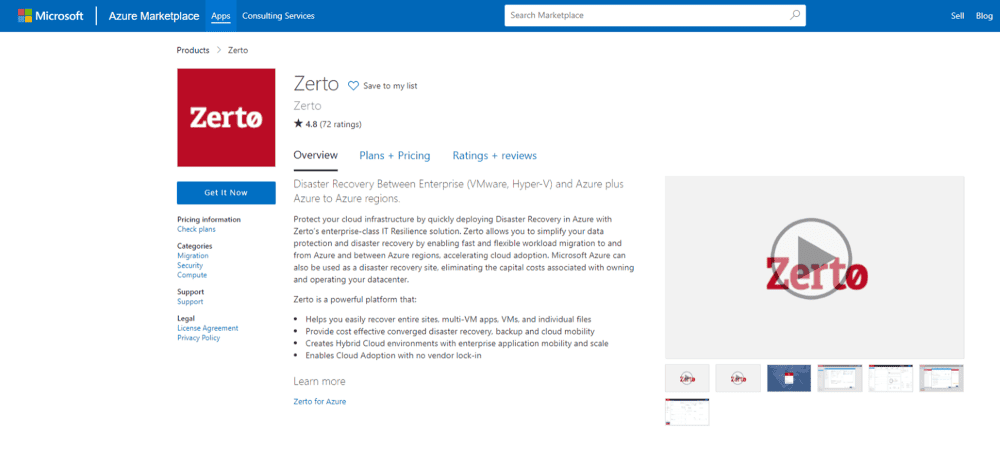Screen dimensions: 1000x467
Task: Go to the Migration category
Action: click(x=193, y=256)
